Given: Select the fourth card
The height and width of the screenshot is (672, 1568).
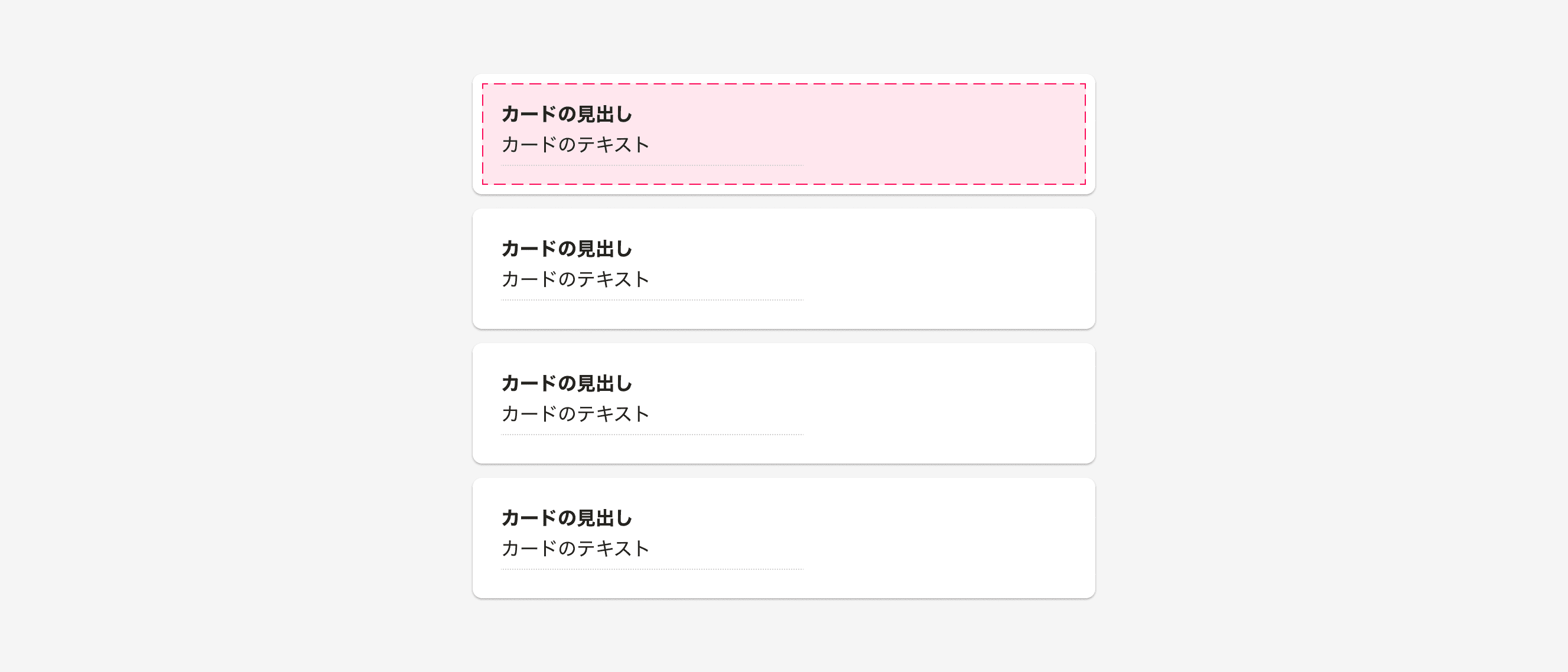Looking at the screenshot, I should coord(784,537).
